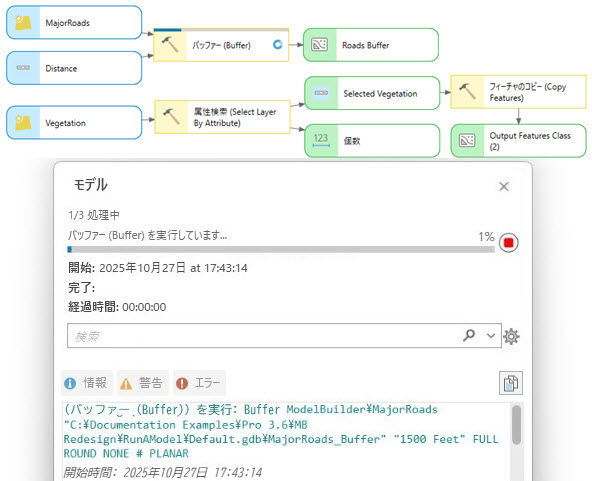The height and width of the screenshot is (481, 592).
Task: Click the Buffer tool hammer icon
Action: click(170, 45)
